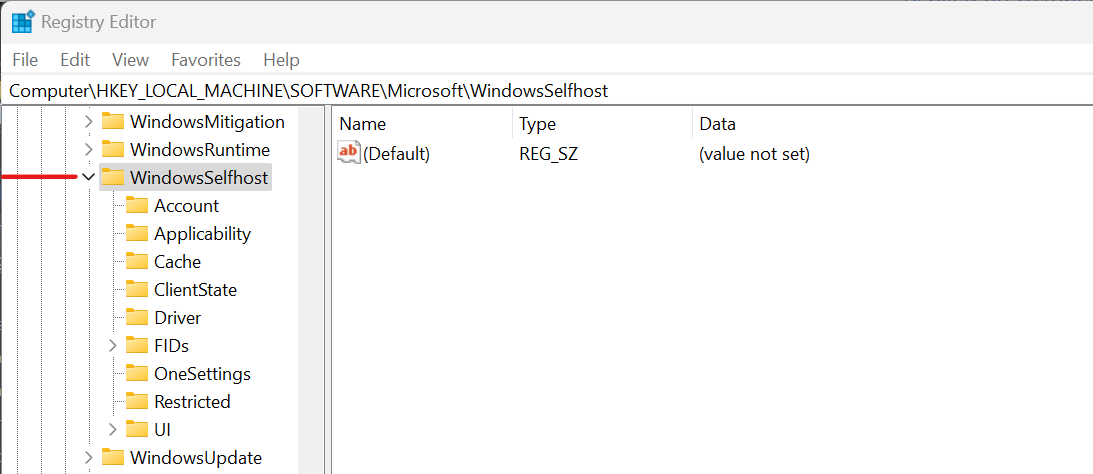
Task: Select the WindowsRuntime key label
Action: click(199, 150)
